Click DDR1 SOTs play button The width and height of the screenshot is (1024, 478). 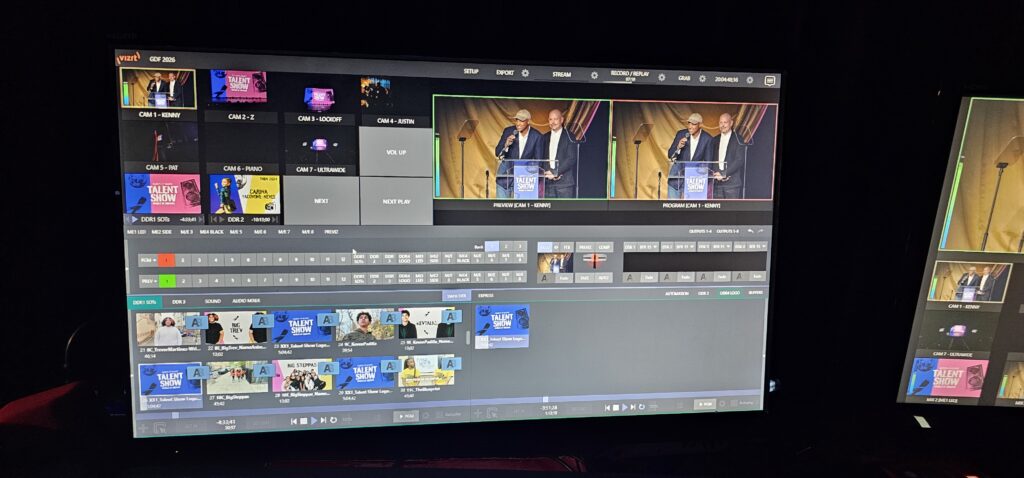point(314,421)
